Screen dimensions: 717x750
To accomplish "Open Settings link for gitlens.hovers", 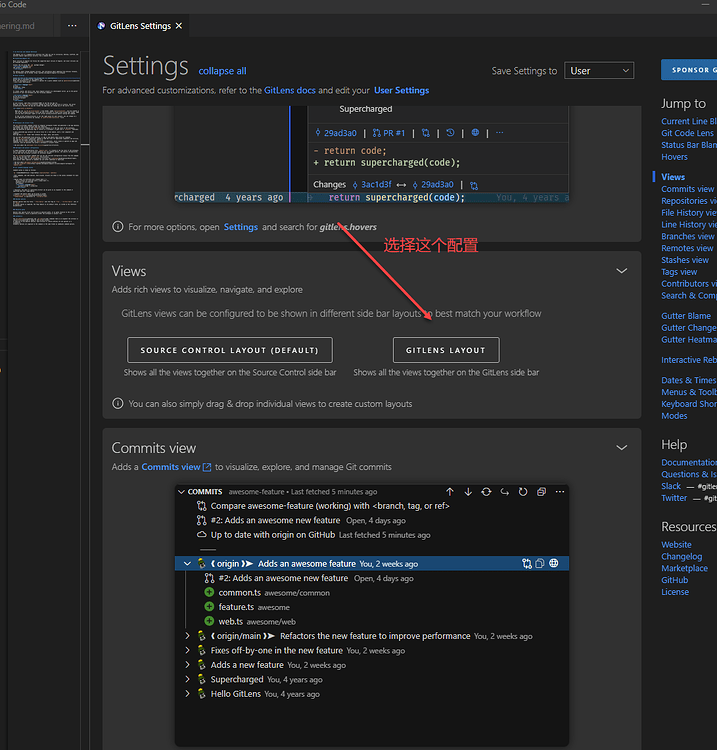I will tap(241, 227).
